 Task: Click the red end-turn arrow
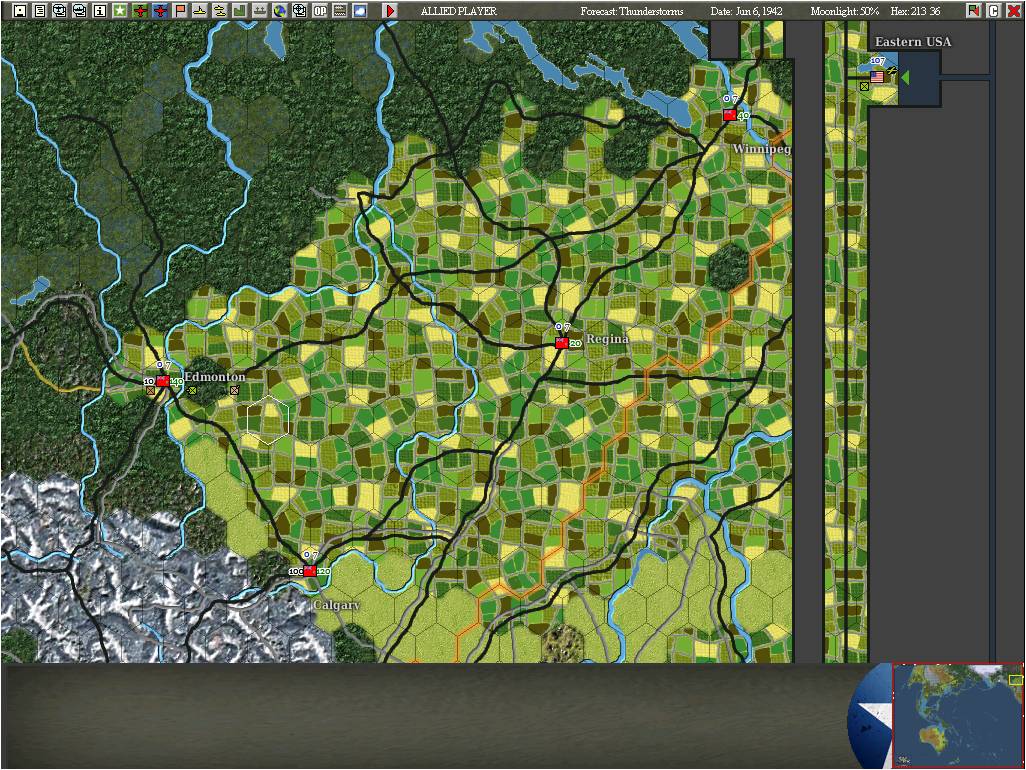point(389,10)
